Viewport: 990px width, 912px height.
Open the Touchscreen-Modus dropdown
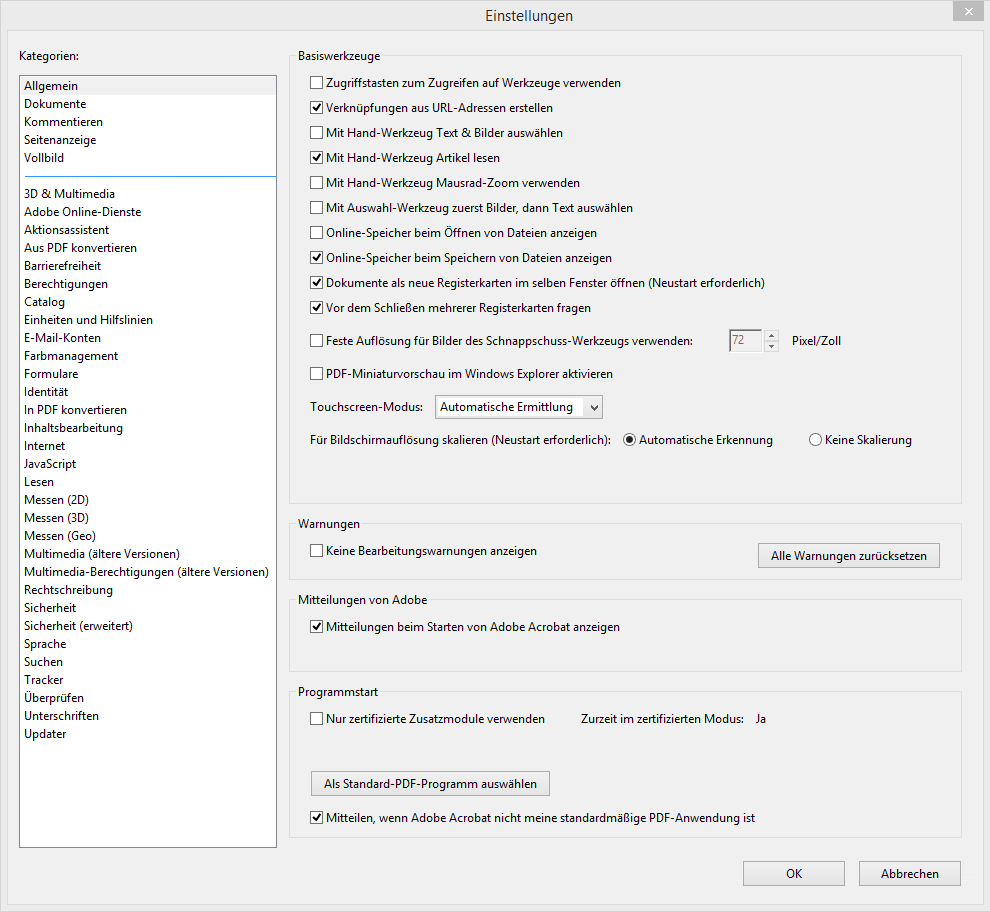pyautogui.click(x=518, y=407)
